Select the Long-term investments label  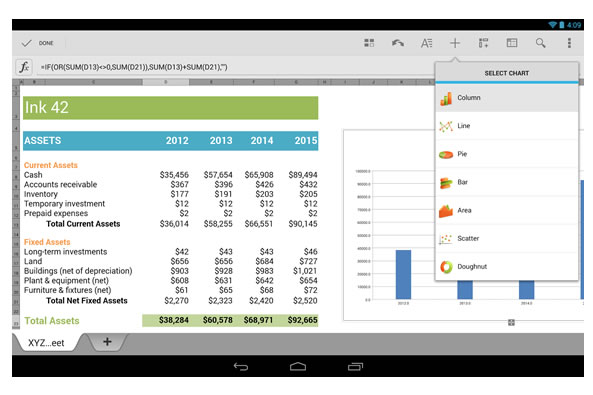(65, 252)
